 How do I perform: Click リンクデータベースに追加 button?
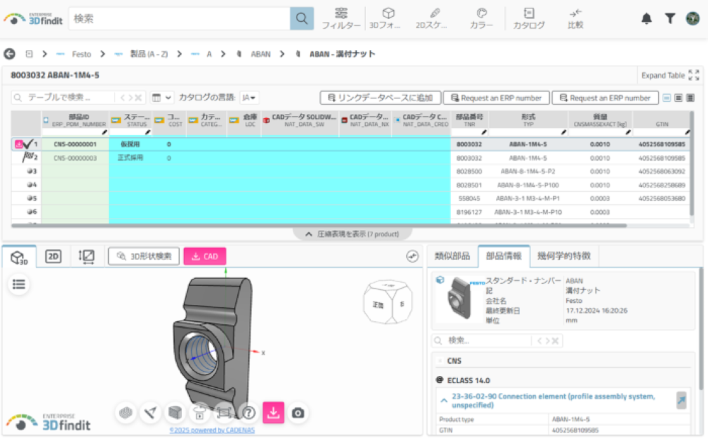coord(379,97)
